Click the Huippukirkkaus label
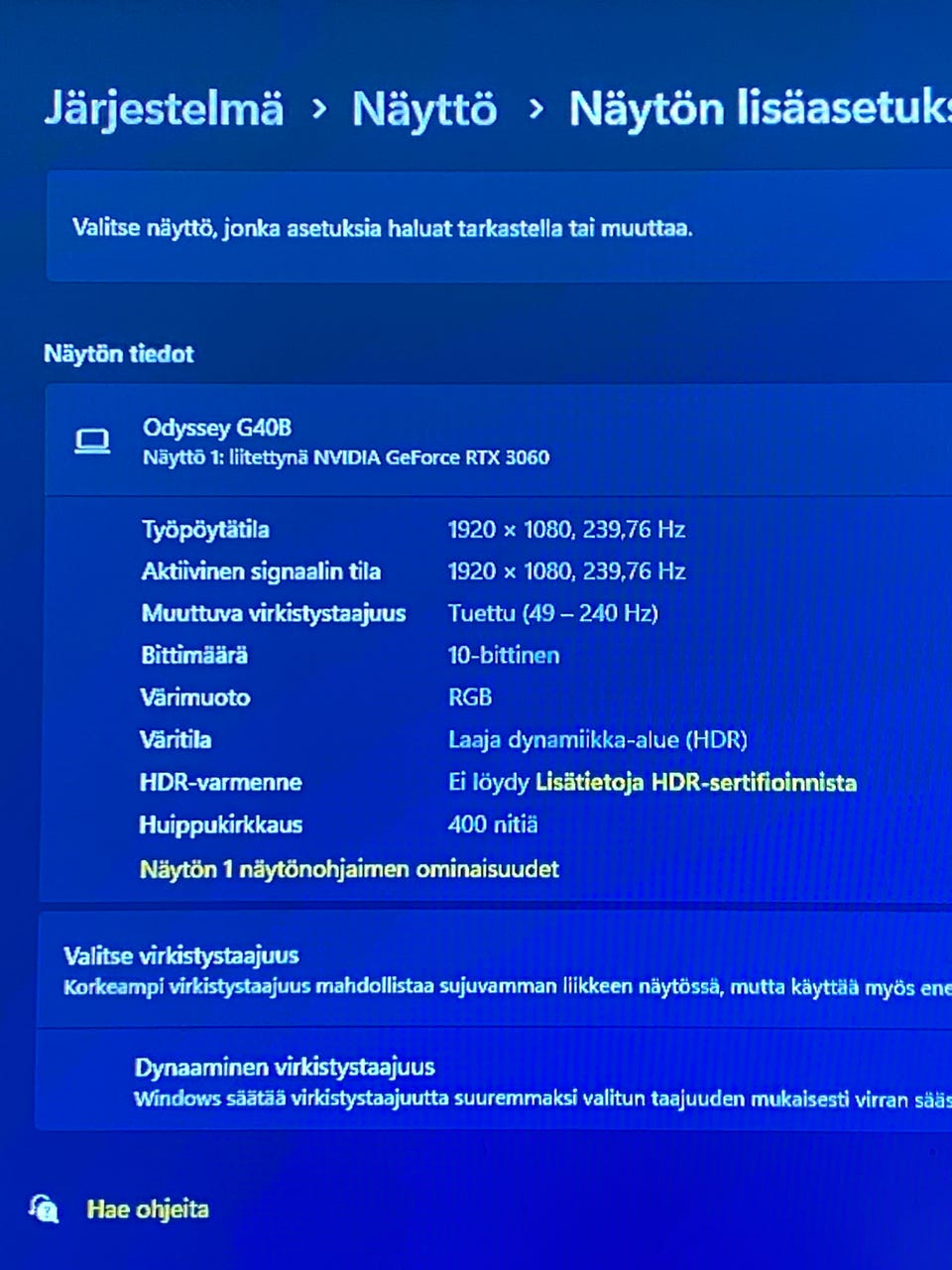This screenshot has width=952, height=1270. (x=220, y=825)
